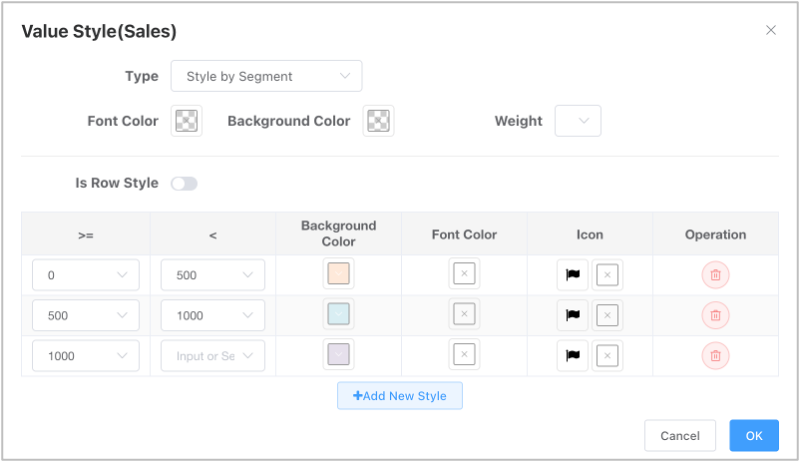
Task: Open the >= dropdown showing 1000
Action: click(86, 356)
